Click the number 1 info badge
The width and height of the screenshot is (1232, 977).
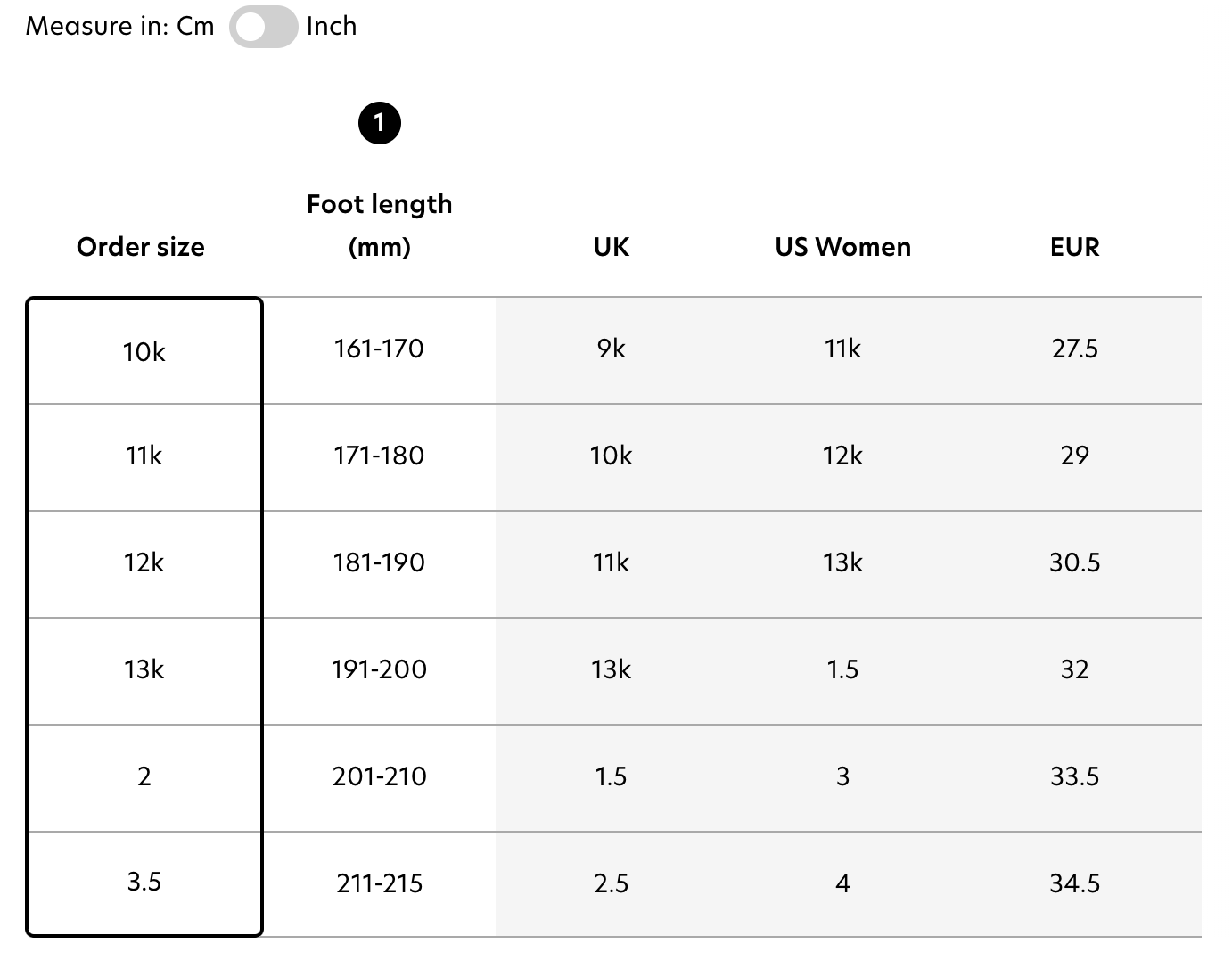(380, 123)
